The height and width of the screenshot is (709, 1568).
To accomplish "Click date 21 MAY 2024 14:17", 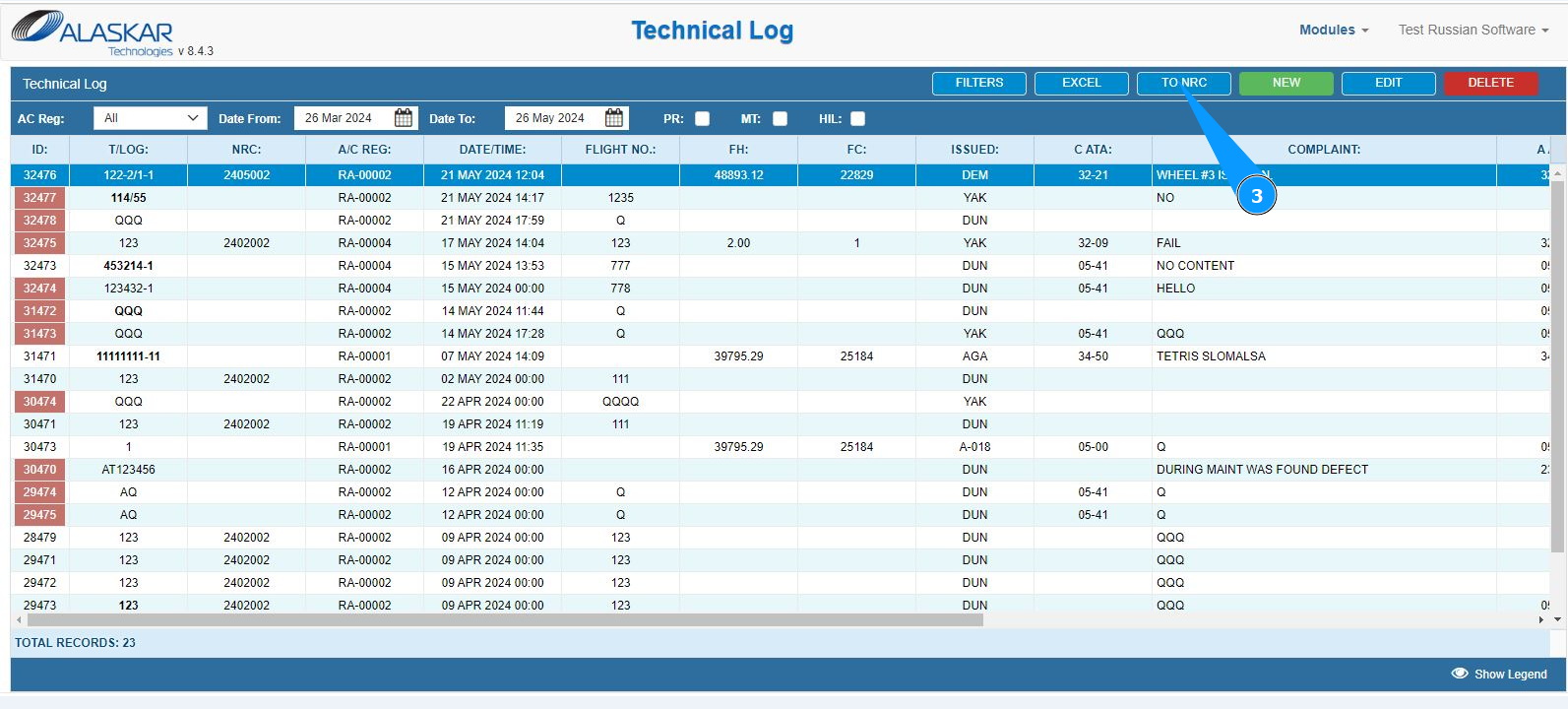I will click(x=492, y=198).
